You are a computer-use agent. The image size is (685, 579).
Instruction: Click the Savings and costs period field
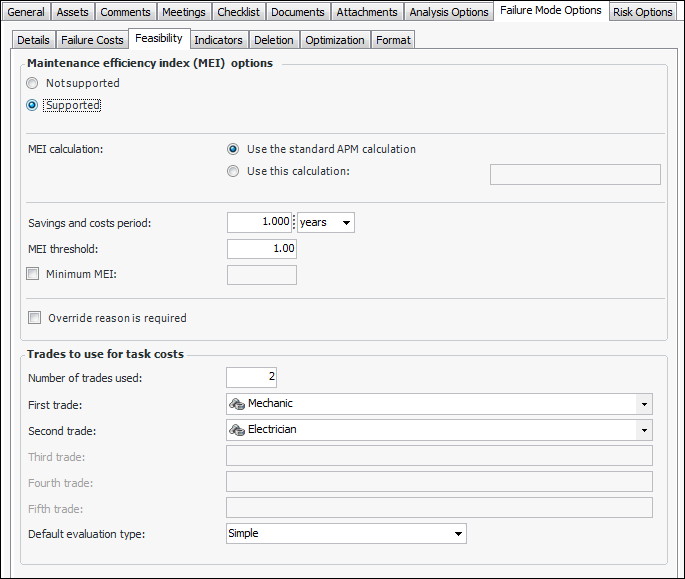point(259,223)
